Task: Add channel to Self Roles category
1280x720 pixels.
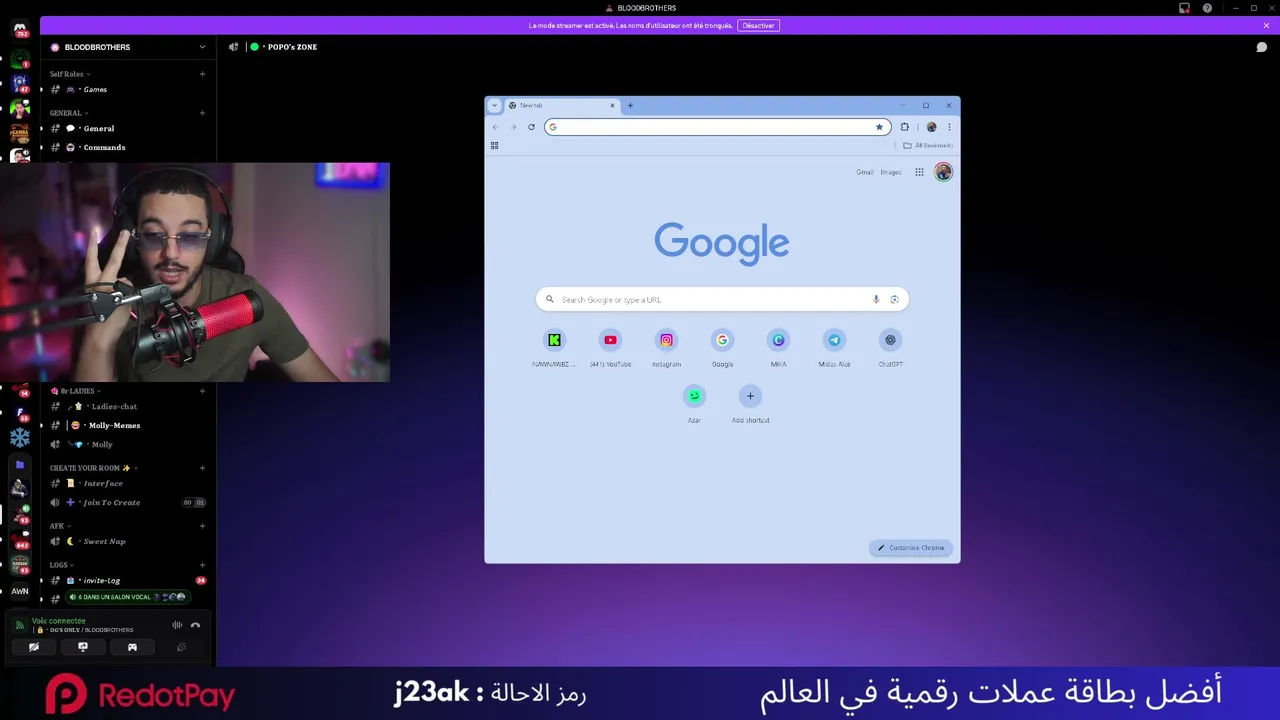Action: click(x=202, y=74)
